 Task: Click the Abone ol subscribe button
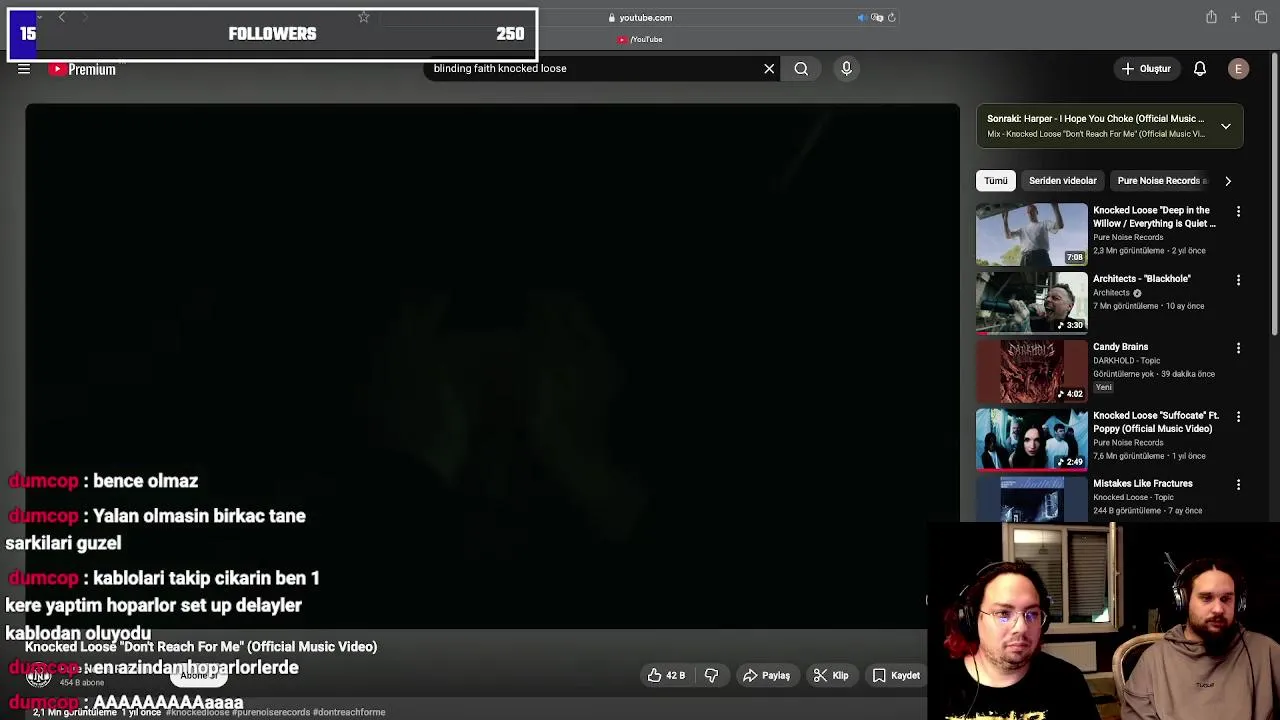coord(199,676)
